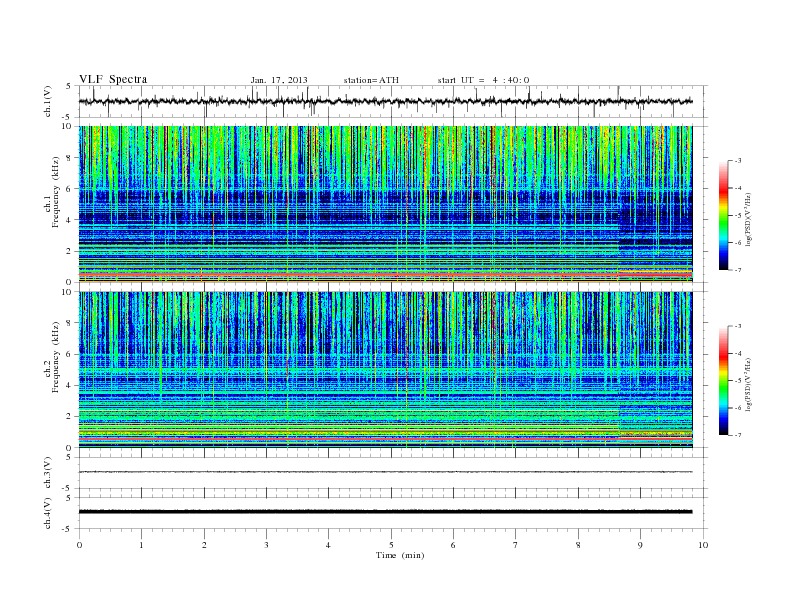Click time axis tick label "3"
Screen dimensions: 792x612
click(266, 545)
